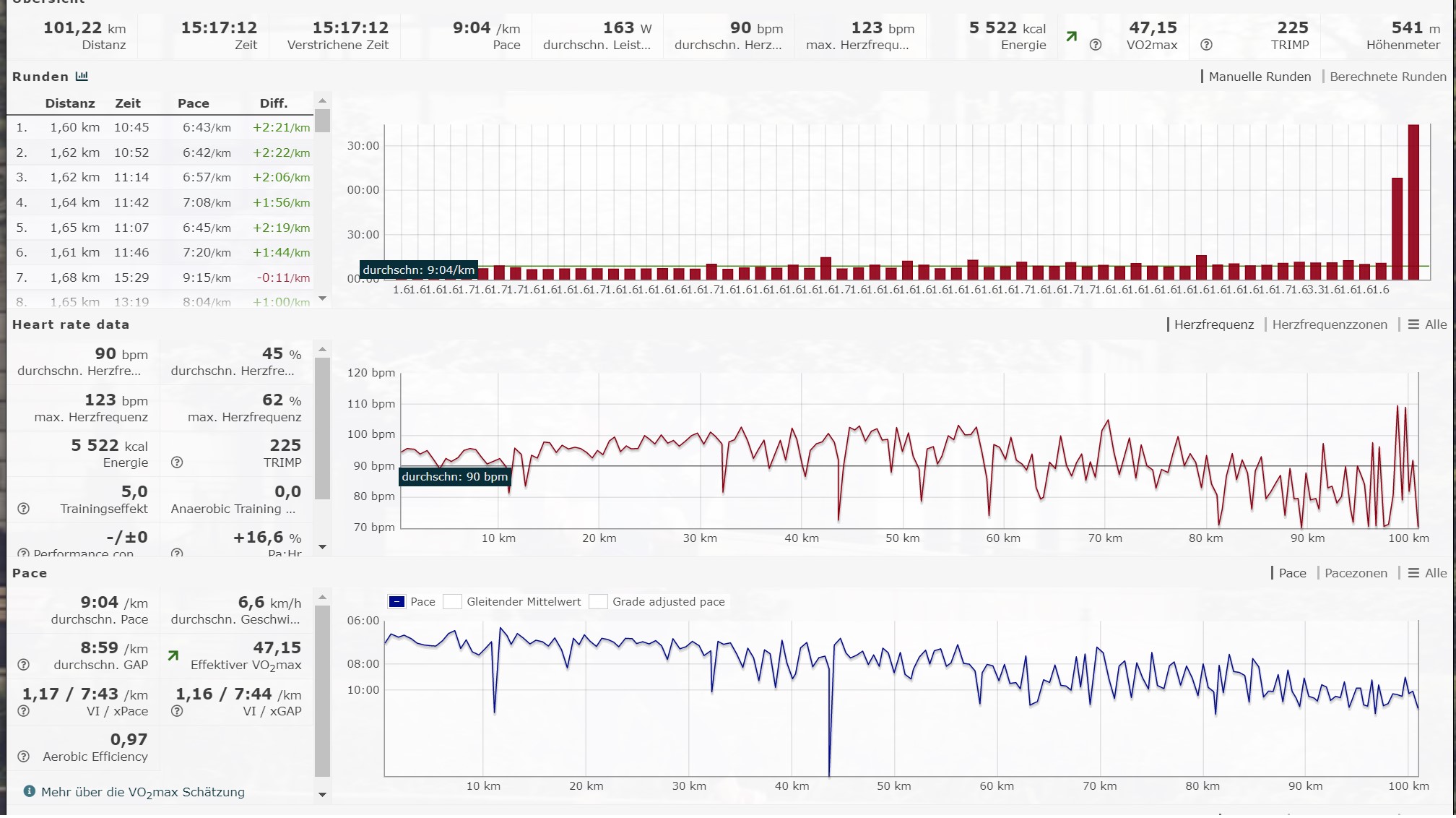The image size is (1456, 818).
Task: Toggle the Pace legend series box
Action: [x=396, y=602]
